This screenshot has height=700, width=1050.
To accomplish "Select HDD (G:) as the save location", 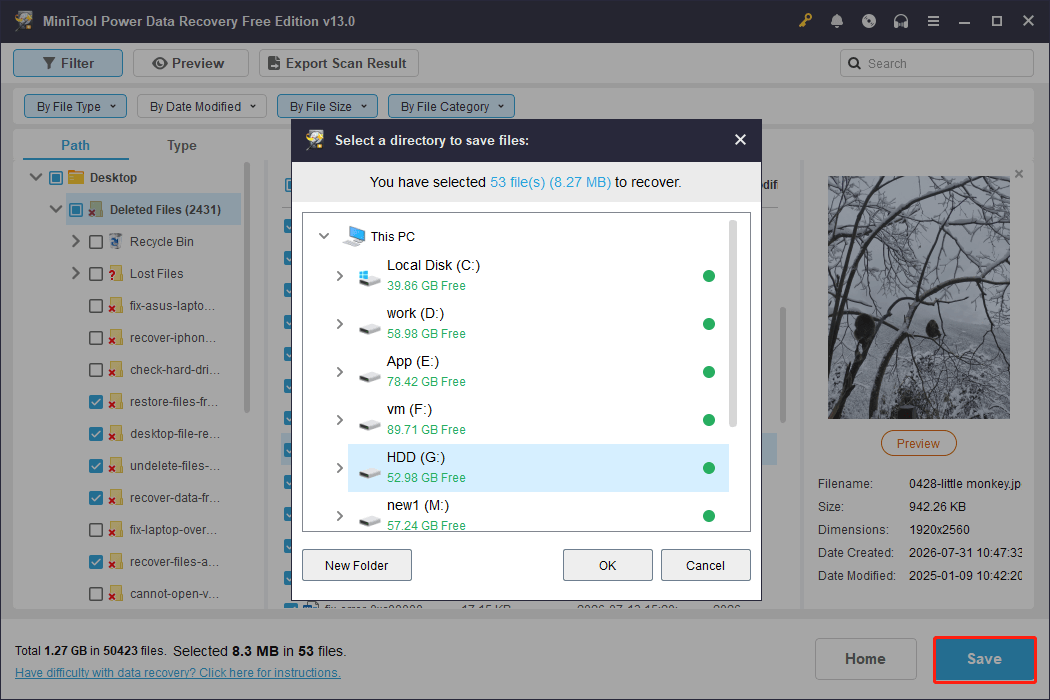I will pyautogui.click(x=538, y=468).
